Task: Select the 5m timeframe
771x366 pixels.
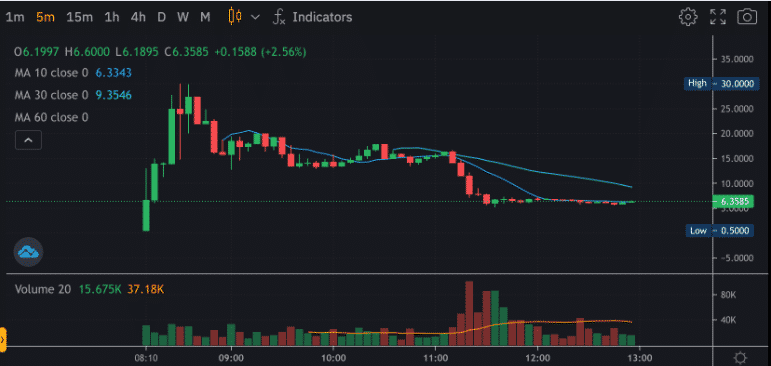Action: [x=45, y=17]
